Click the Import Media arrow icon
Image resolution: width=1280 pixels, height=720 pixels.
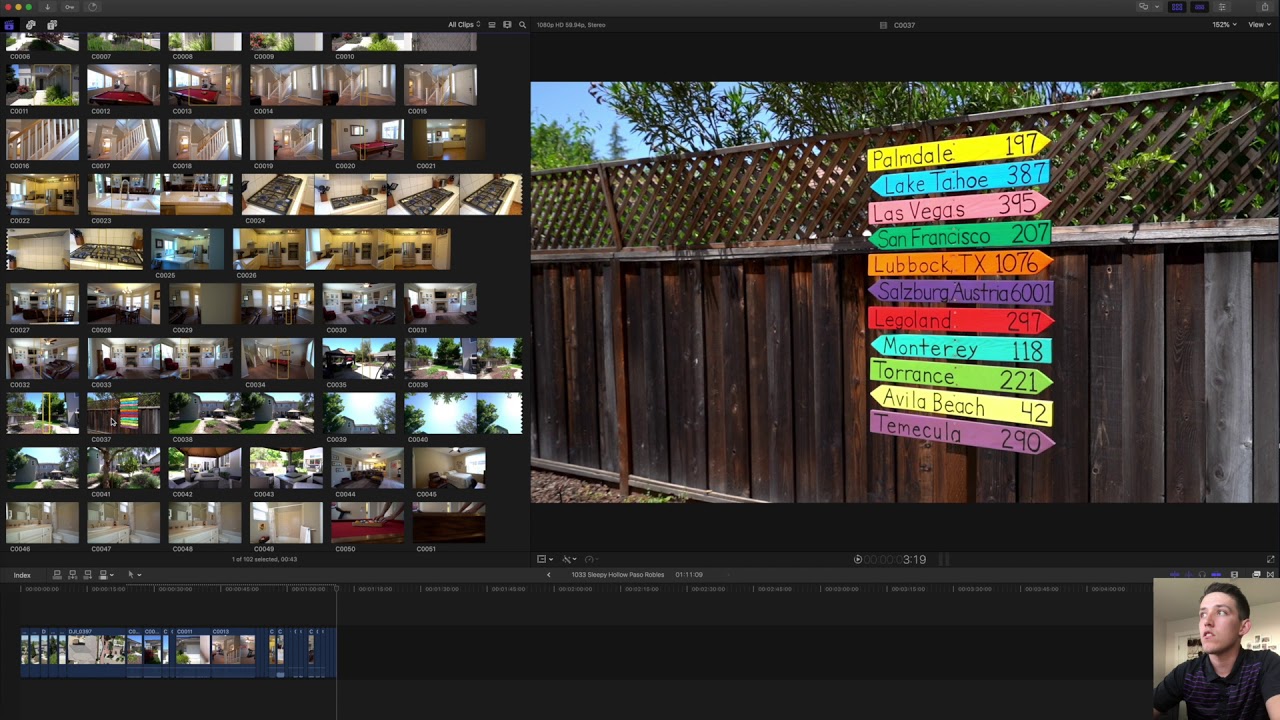coord(47,7)
